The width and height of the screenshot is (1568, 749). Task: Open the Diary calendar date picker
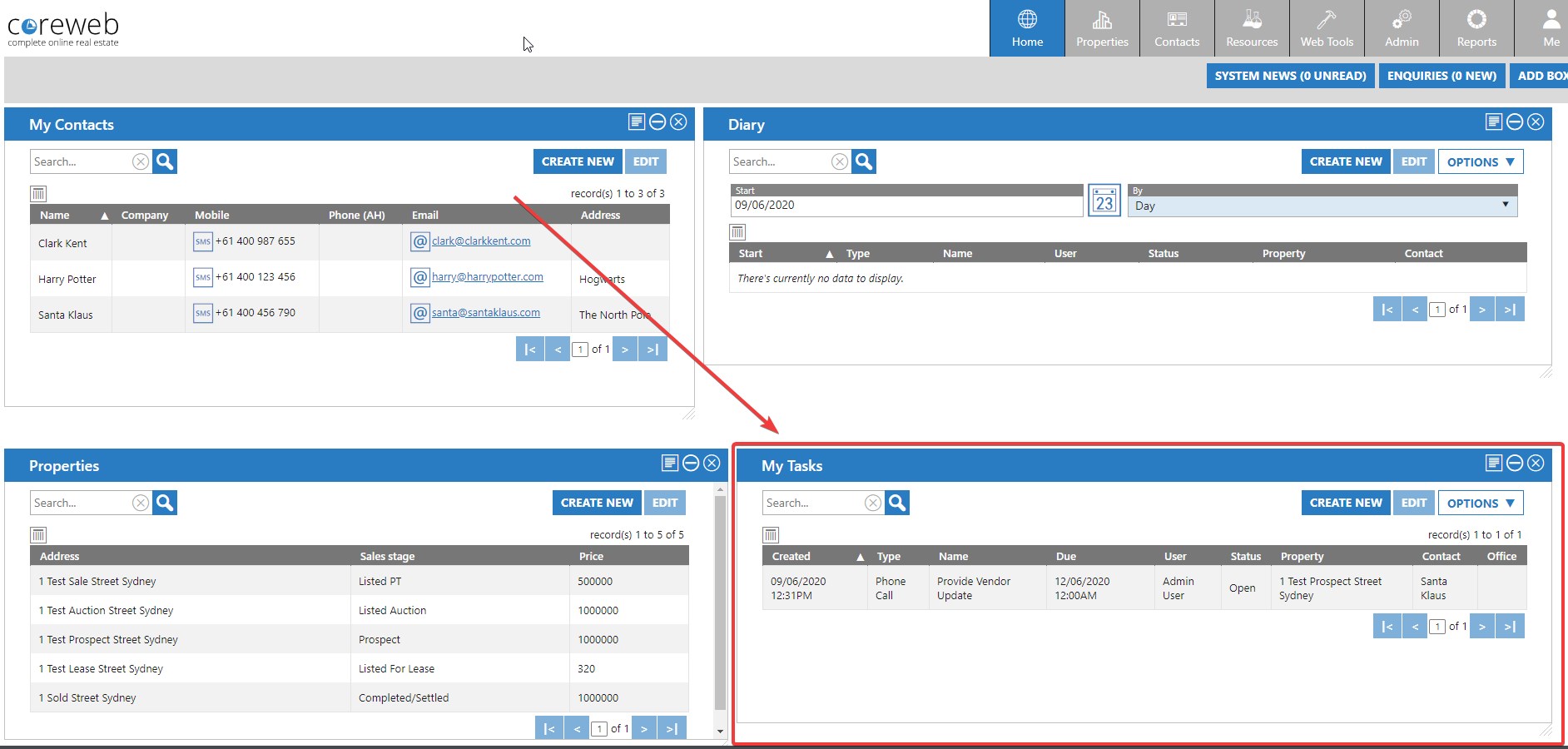[1104, 201]
